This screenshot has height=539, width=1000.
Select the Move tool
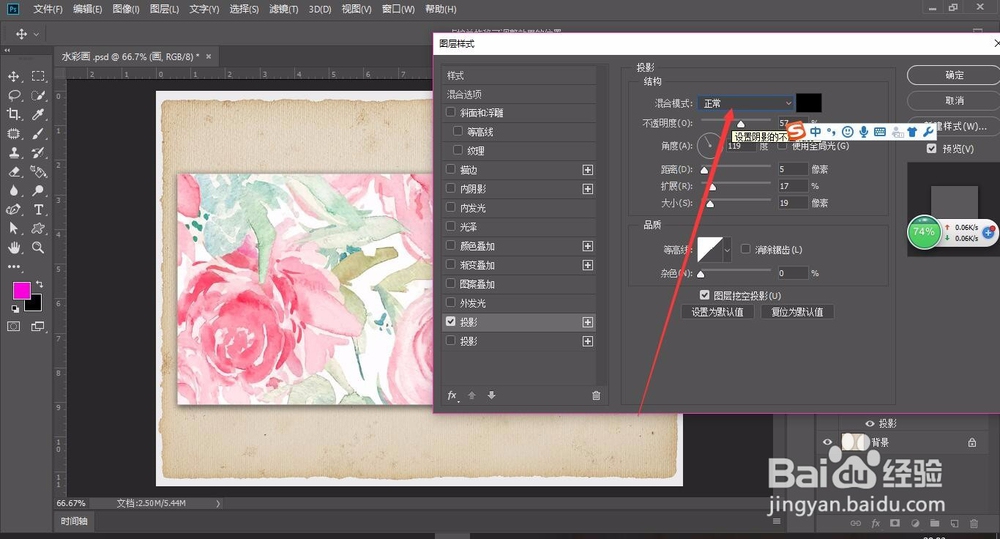(x=13, y=77)
